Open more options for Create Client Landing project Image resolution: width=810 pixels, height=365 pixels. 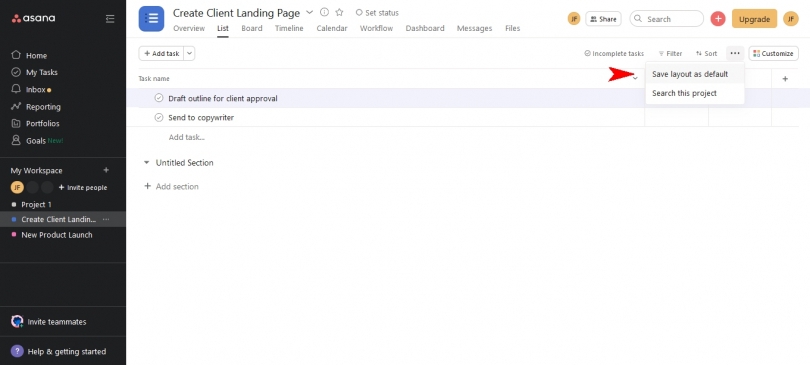(x=106, y=219)
